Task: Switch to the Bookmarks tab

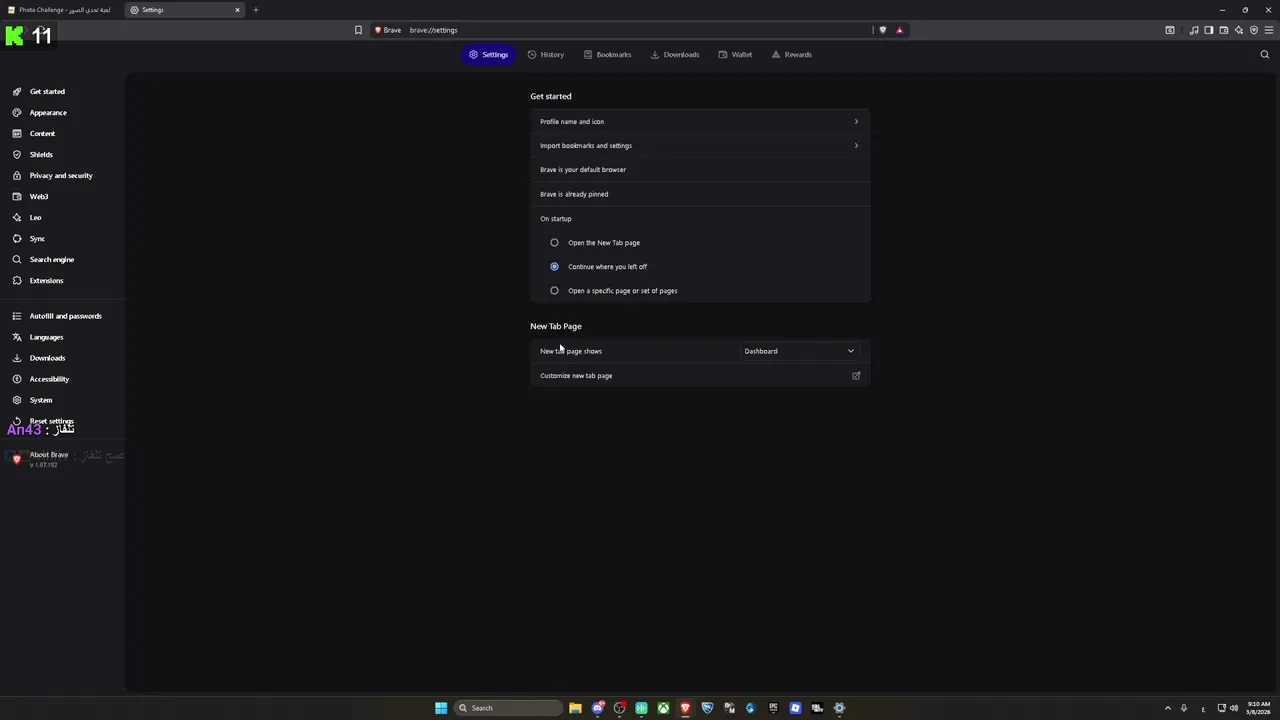Action: [x=608, y=54]
